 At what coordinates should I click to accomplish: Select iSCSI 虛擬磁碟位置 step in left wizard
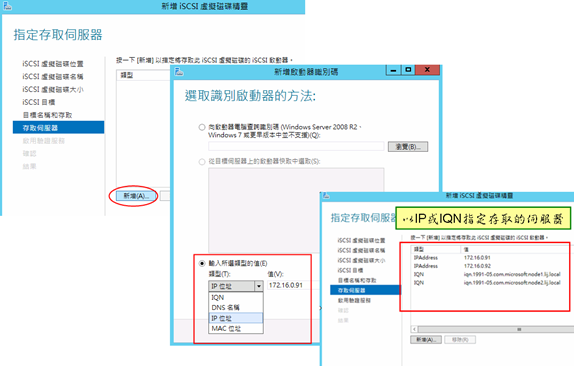(x=53, y=64)
